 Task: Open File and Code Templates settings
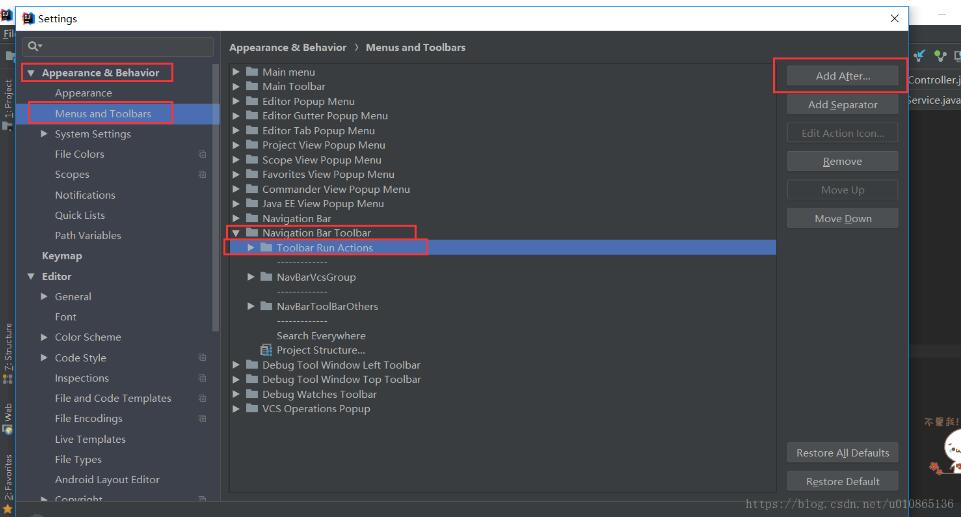coord(113,398)
